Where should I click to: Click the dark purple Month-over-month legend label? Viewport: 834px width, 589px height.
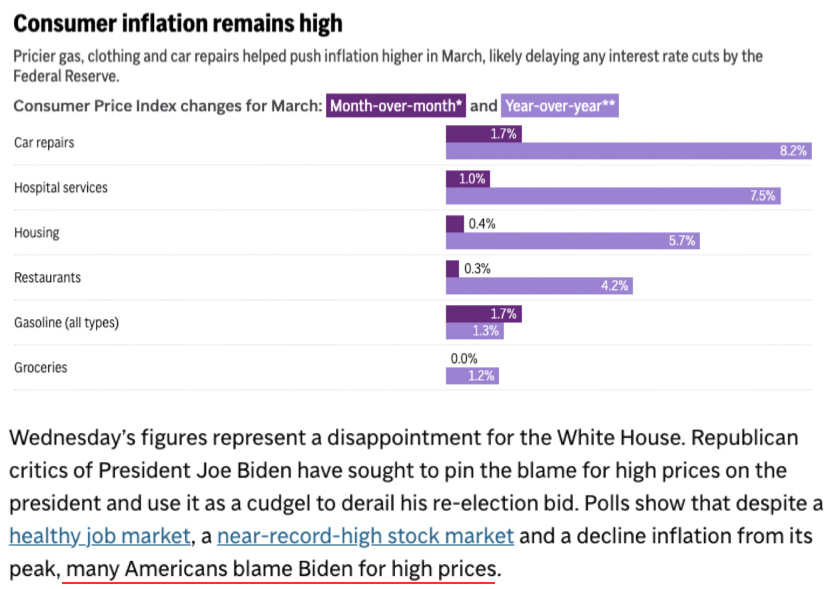click(x=396, y=106)
